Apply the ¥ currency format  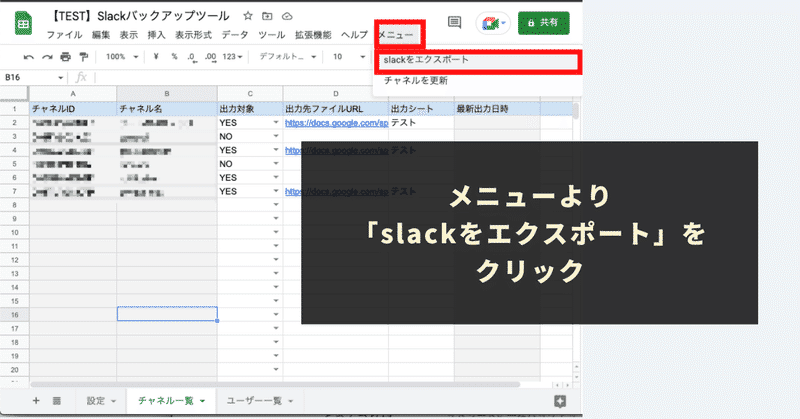(156, 57)
